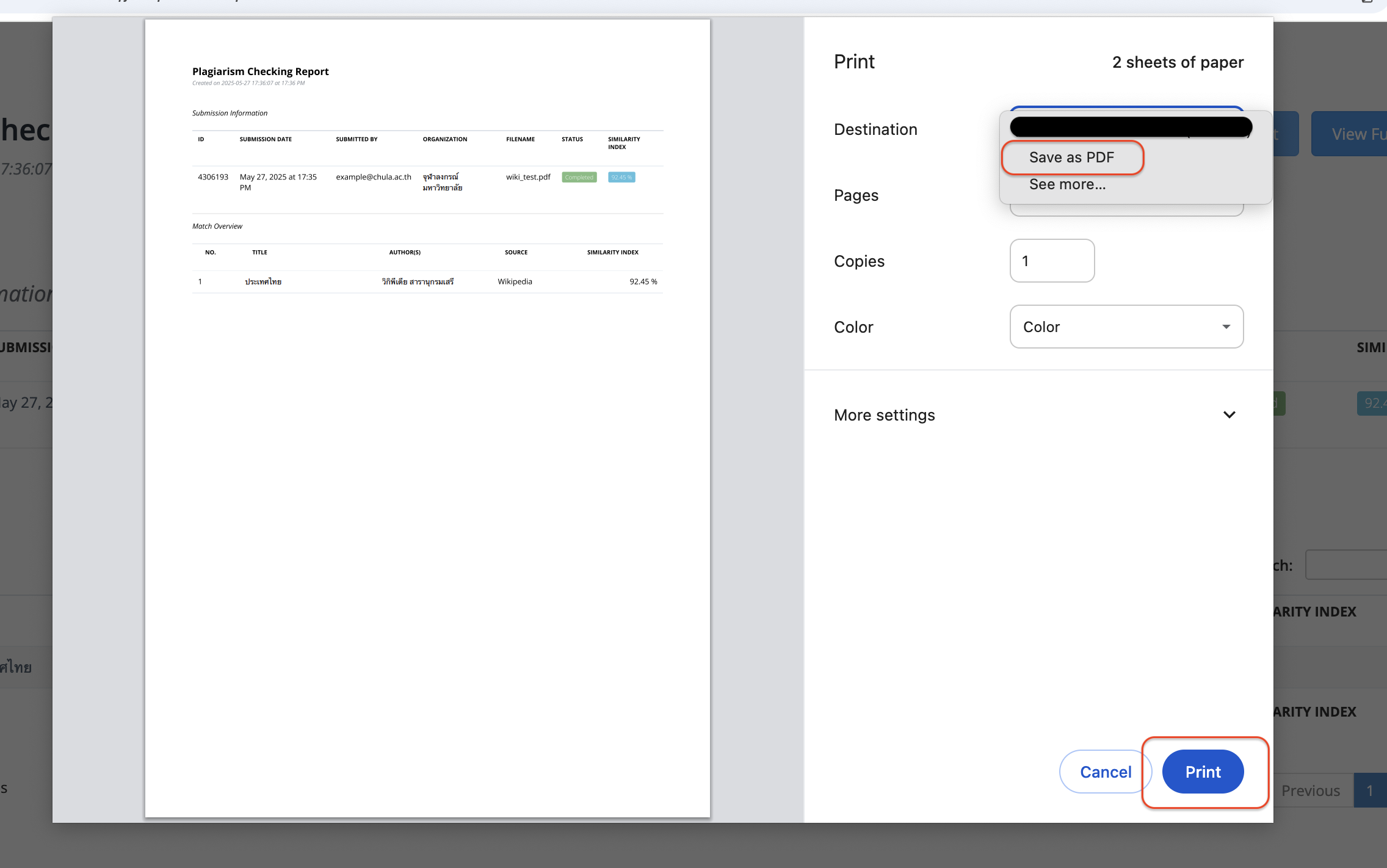The image size is (1387, 868).
Task: Click the blue 92.45 % similarity badge
Action: [x=621, y=177]
